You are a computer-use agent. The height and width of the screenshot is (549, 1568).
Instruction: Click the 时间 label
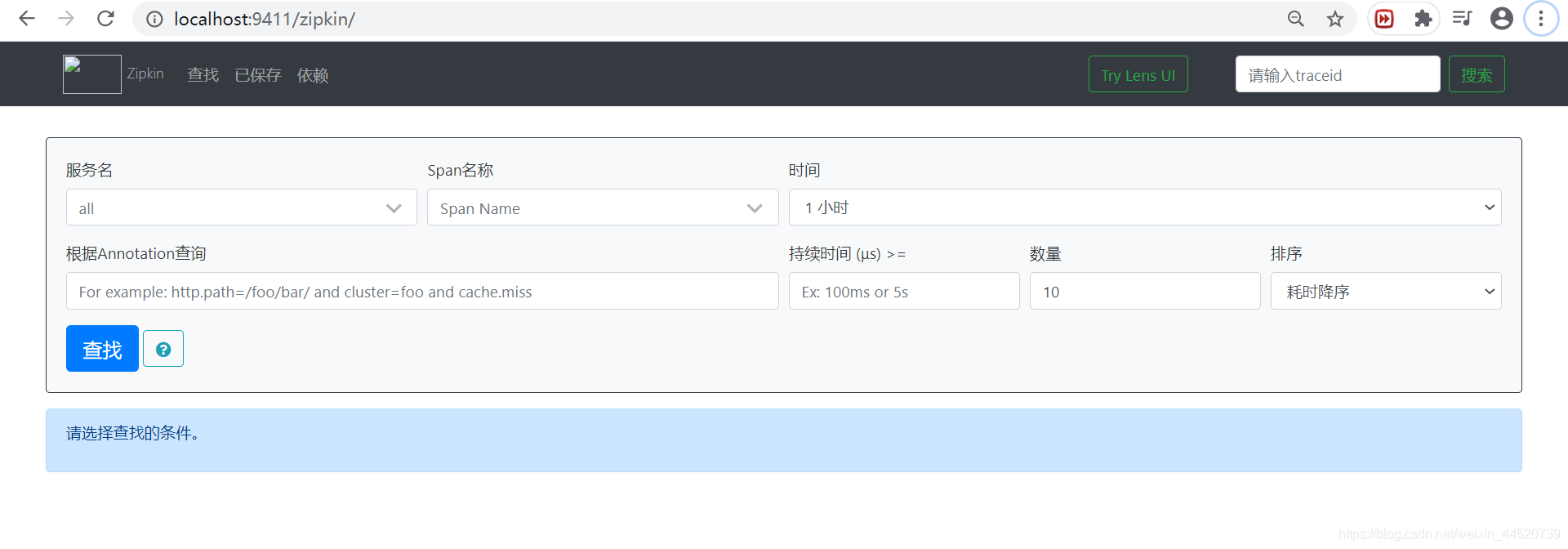(x=804, y=170)
